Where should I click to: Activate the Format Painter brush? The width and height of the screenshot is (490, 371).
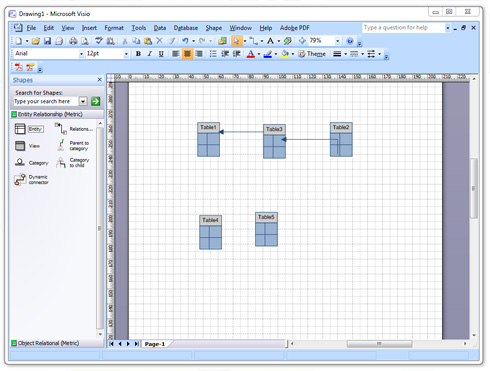tap(171, 41)
